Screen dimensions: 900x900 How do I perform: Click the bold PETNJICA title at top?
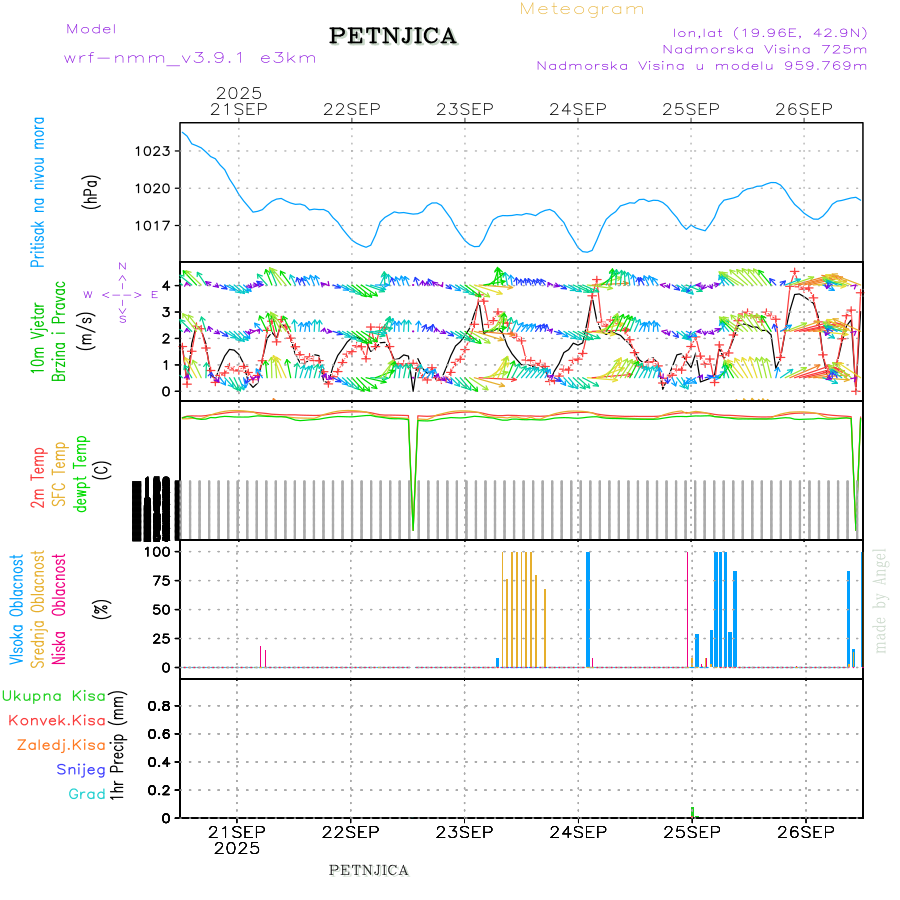click(x=393, y=36)
